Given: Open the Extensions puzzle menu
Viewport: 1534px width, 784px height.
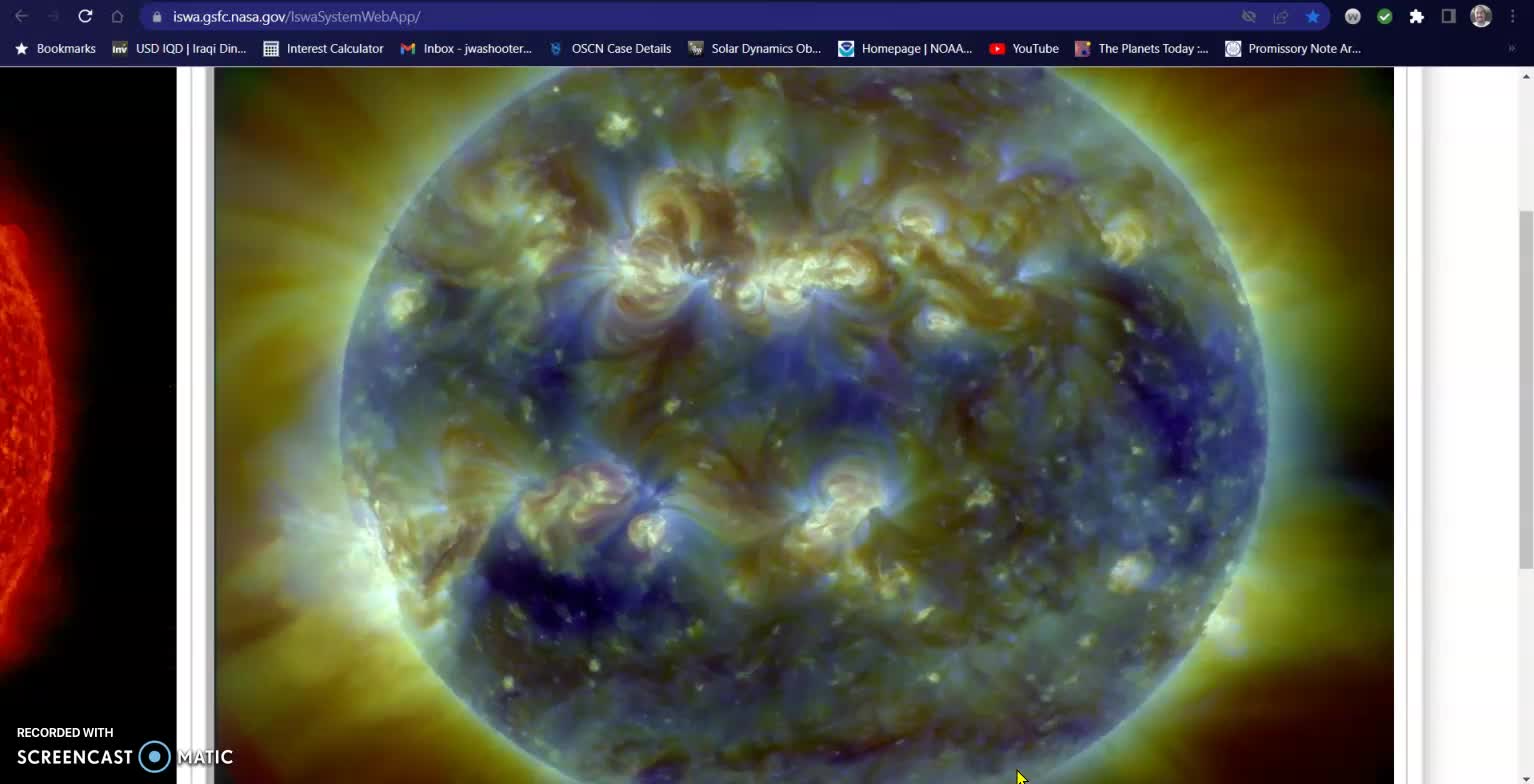Looking at the screenshot, I should (x=1417, y=16).
